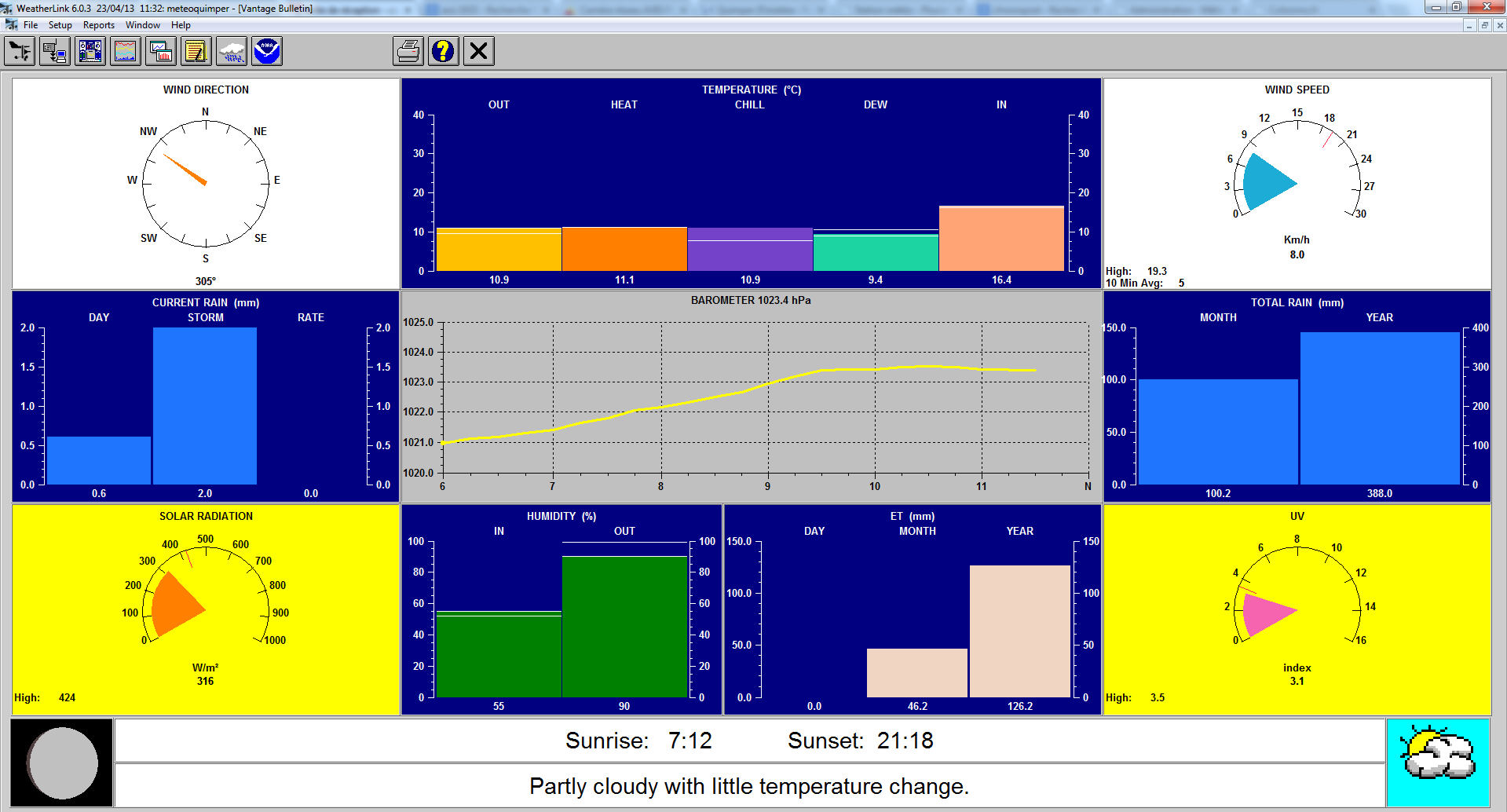Open the Bulletin view toolbar icon

[90, 52]
